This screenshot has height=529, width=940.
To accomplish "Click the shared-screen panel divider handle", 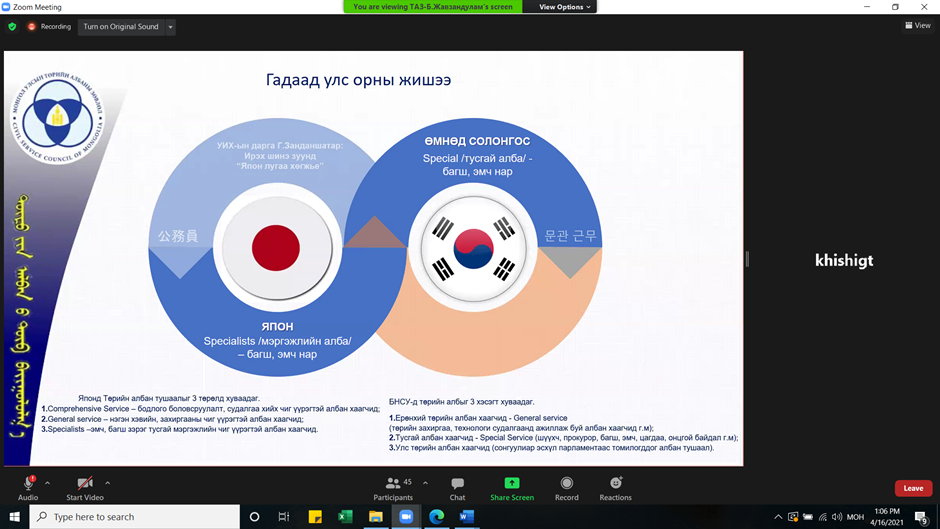I will click(747, 259).
